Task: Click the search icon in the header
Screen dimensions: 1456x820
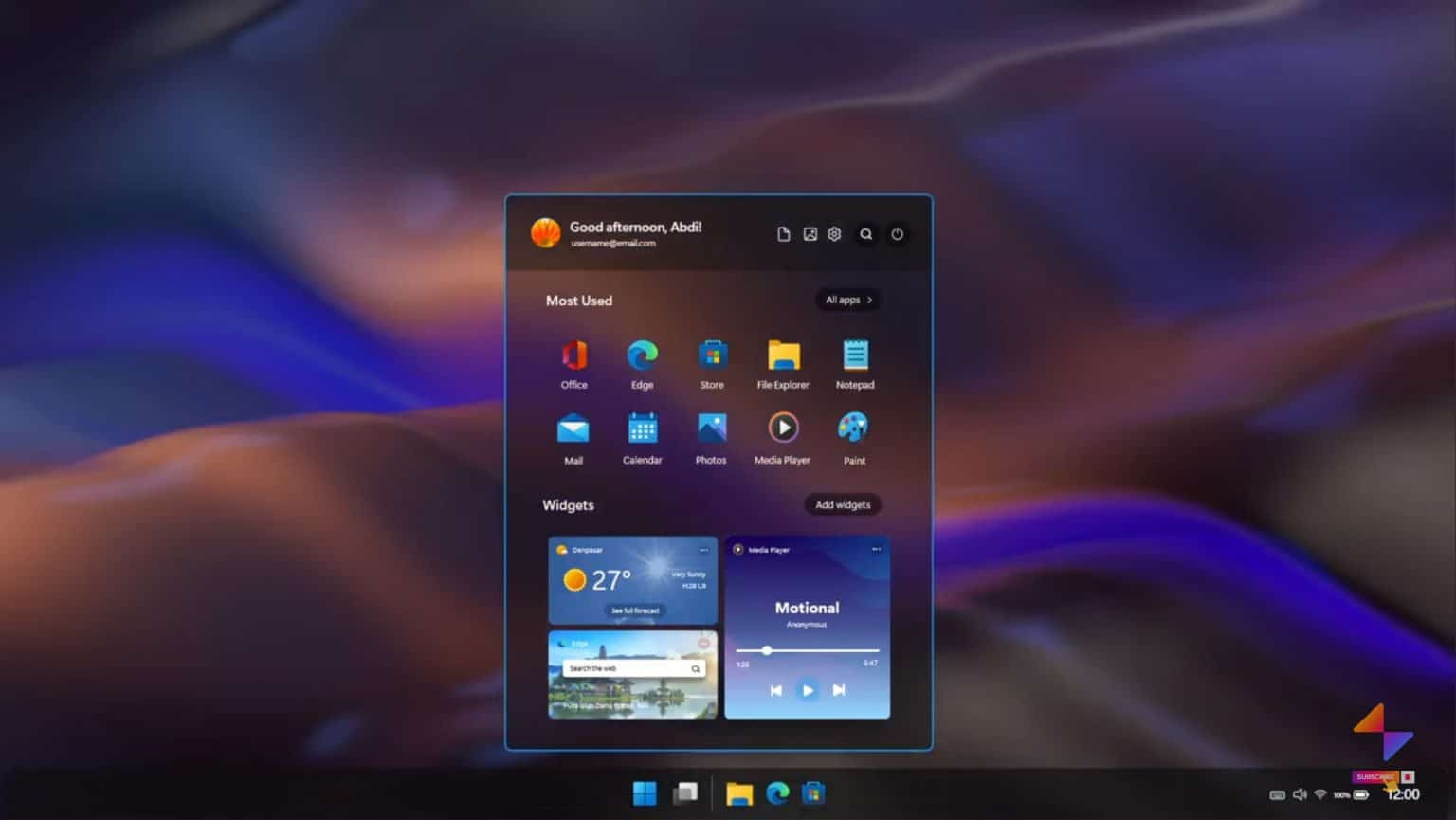Action: (x=866, y=233)
